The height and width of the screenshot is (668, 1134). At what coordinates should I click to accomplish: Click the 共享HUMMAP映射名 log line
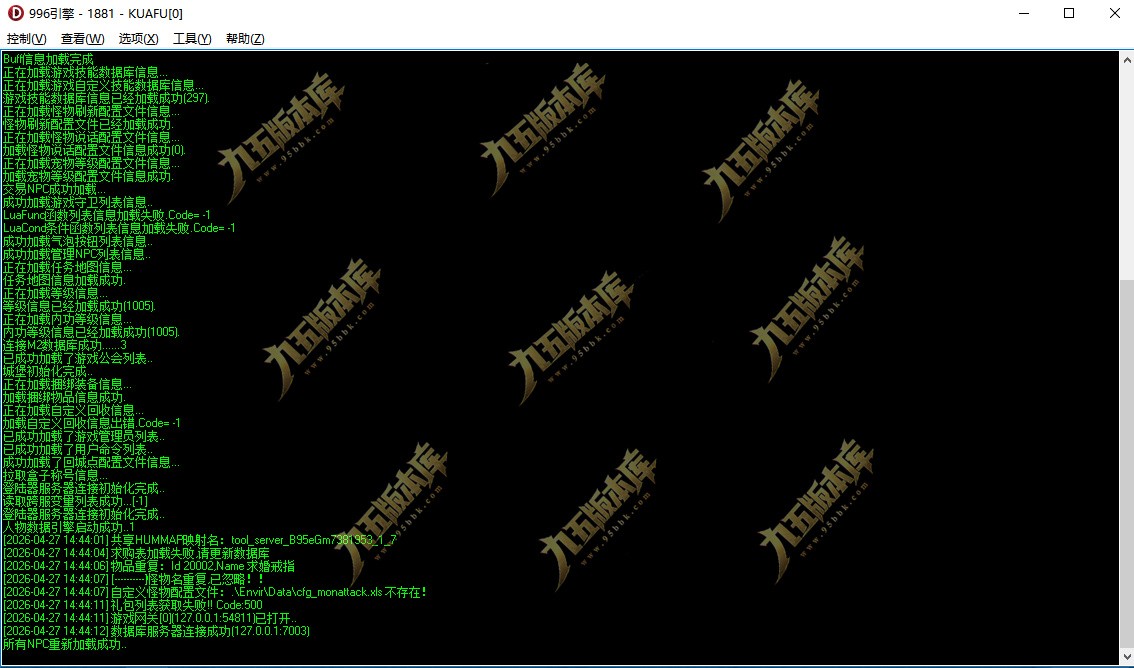pyautogui.click(x=200, y=541)
